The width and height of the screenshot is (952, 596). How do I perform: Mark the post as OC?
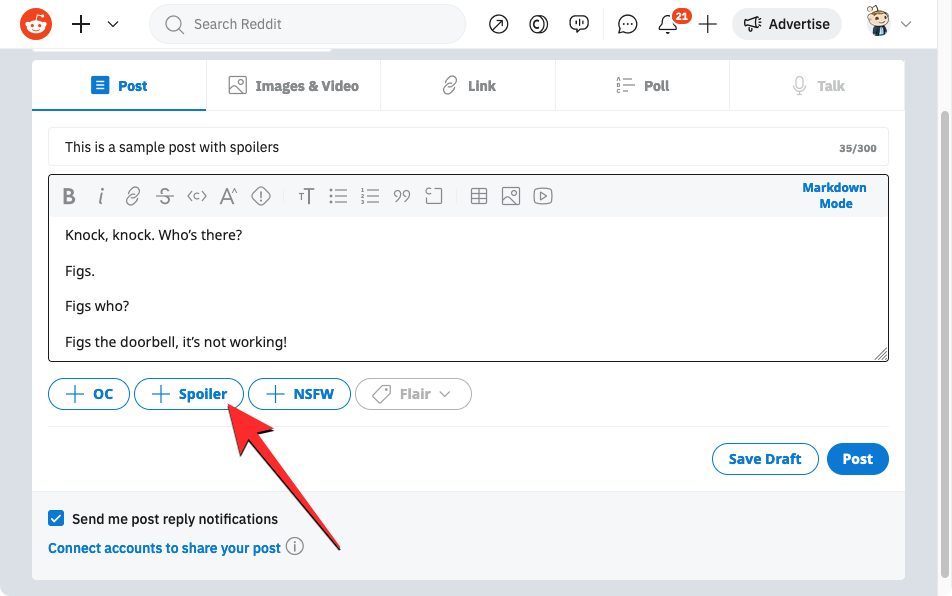[89, 394]
